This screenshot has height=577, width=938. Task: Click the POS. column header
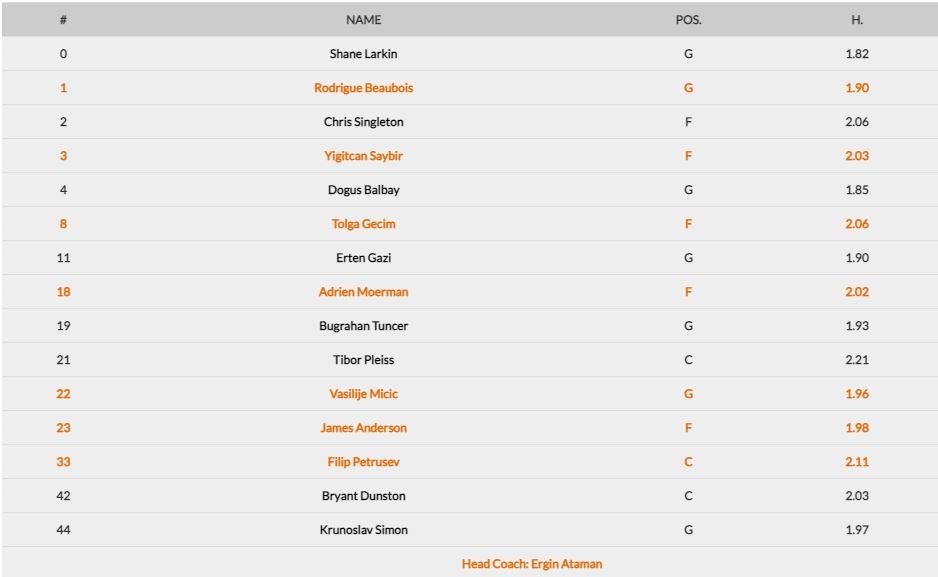pos(688,20)
